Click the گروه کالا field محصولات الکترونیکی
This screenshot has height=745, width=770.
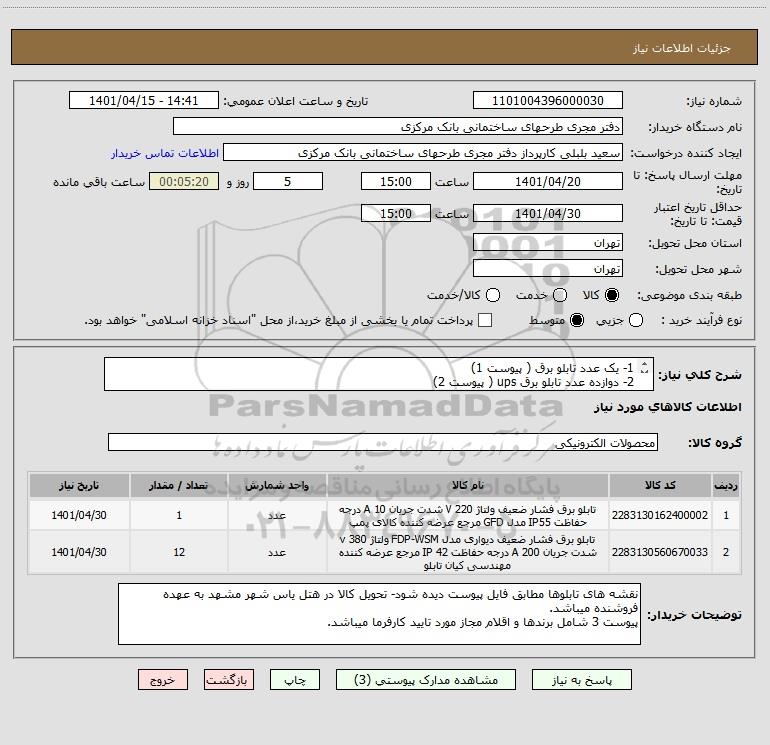click(383, 442)
